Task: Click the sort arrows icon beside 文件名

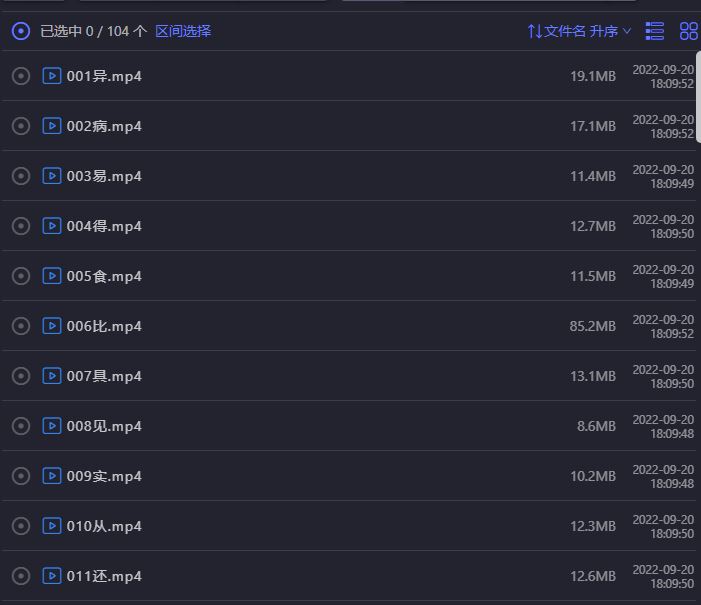Action: pos(535,31)
